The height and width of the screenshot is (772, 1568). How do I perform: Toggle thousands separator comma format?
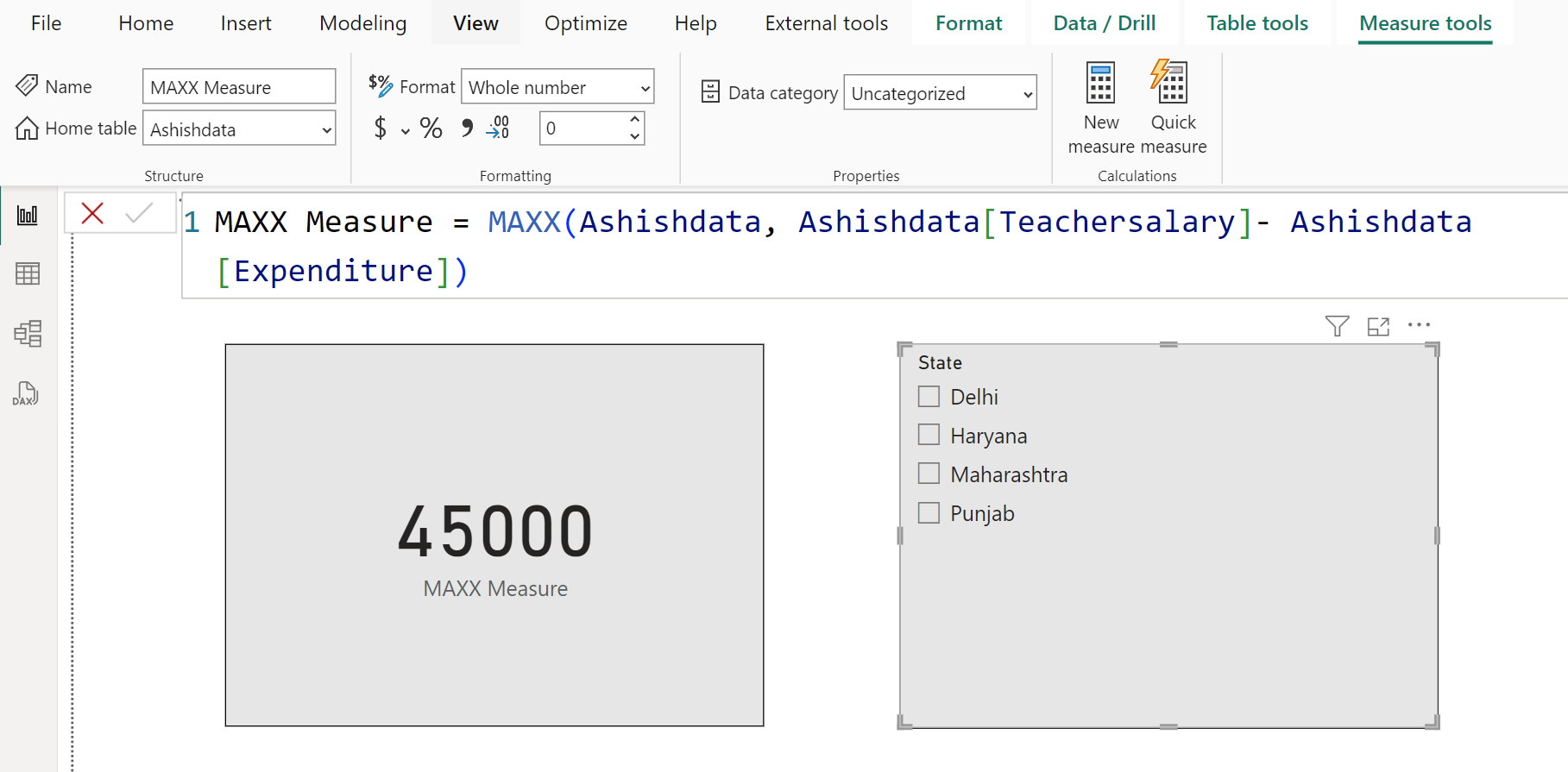click(x=467, y=129)
